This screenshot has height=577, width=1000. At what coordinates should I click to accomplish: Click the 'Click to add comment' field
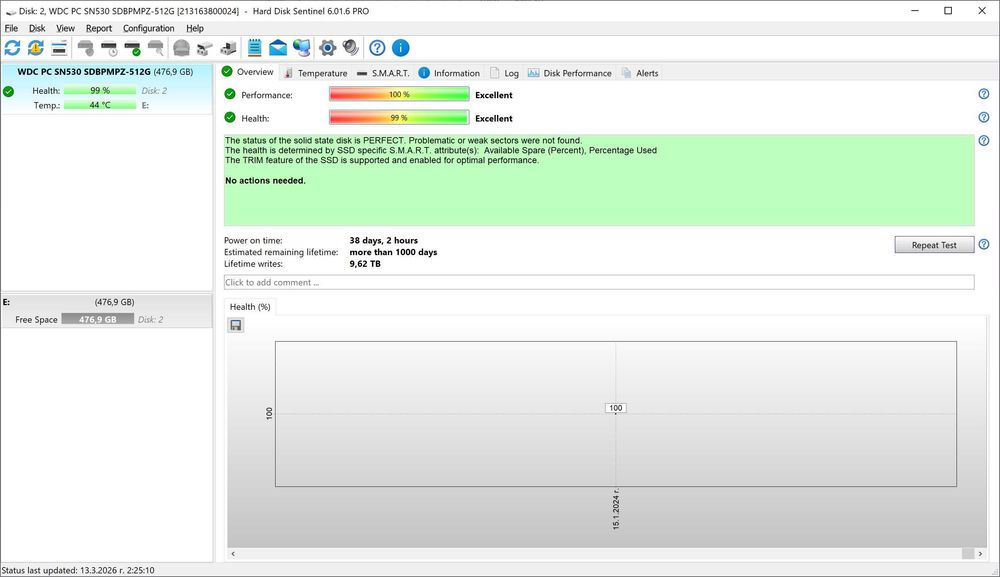click(x=599, y=282)
